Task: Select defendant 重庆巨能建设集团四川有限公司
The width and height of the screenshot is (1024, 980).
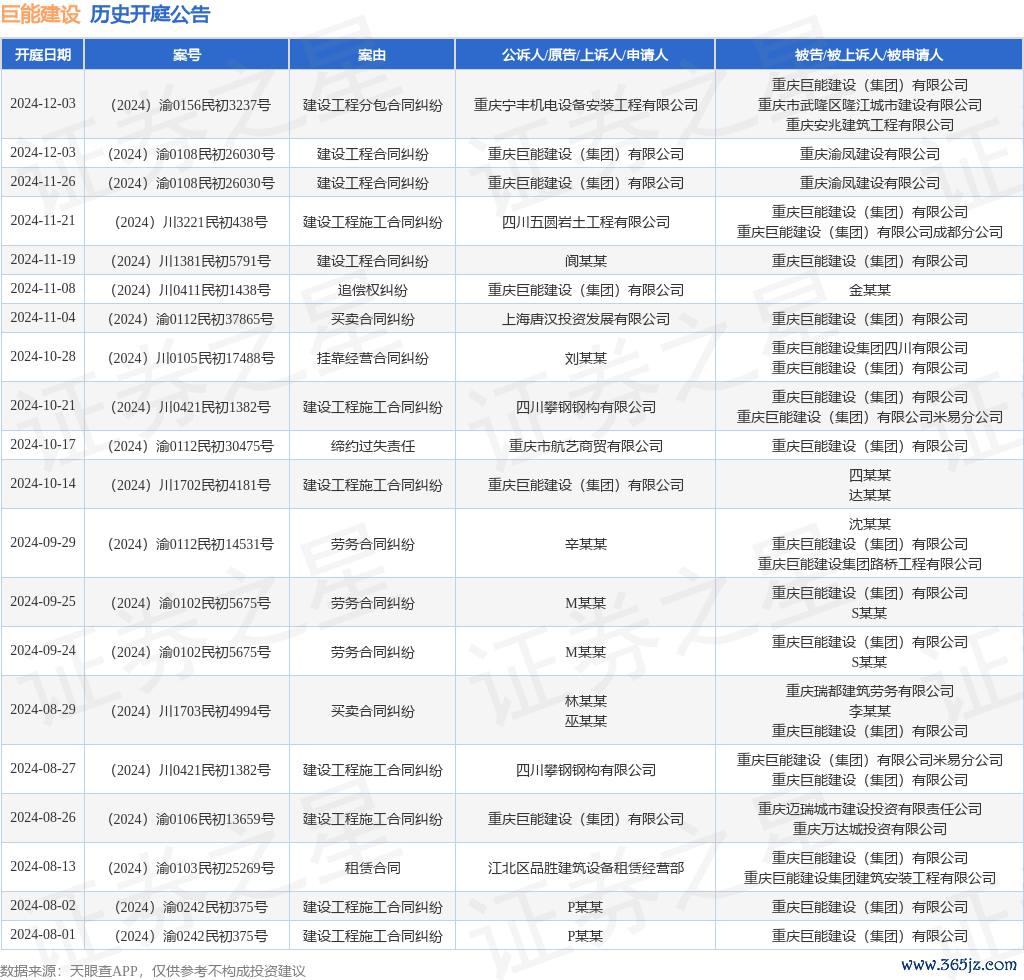Action: pyautogui.click(x=870, y=348)
